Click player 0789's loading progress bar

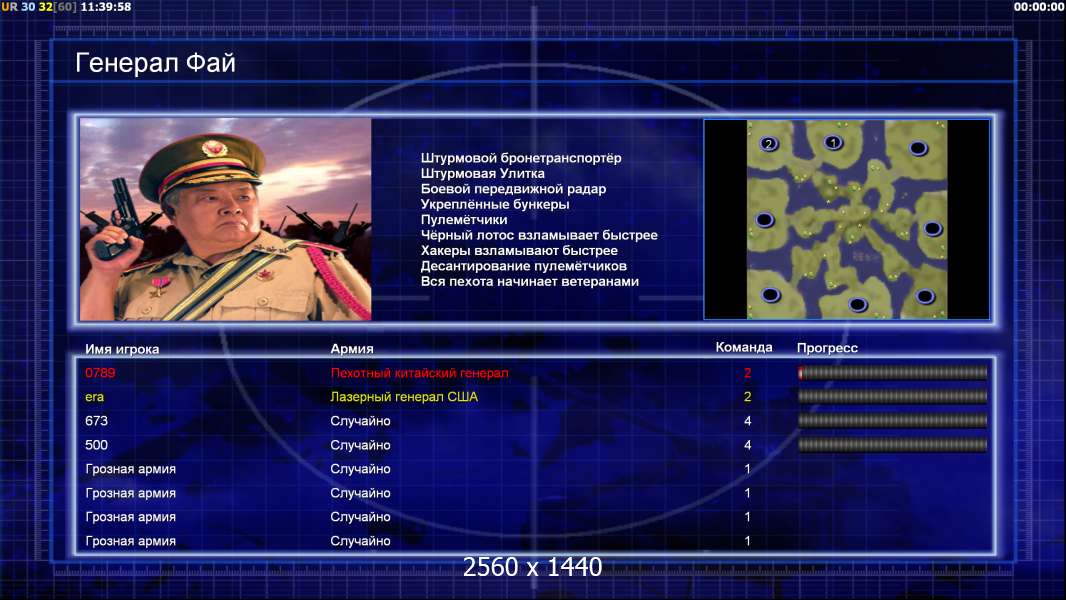tap(892, 372)
